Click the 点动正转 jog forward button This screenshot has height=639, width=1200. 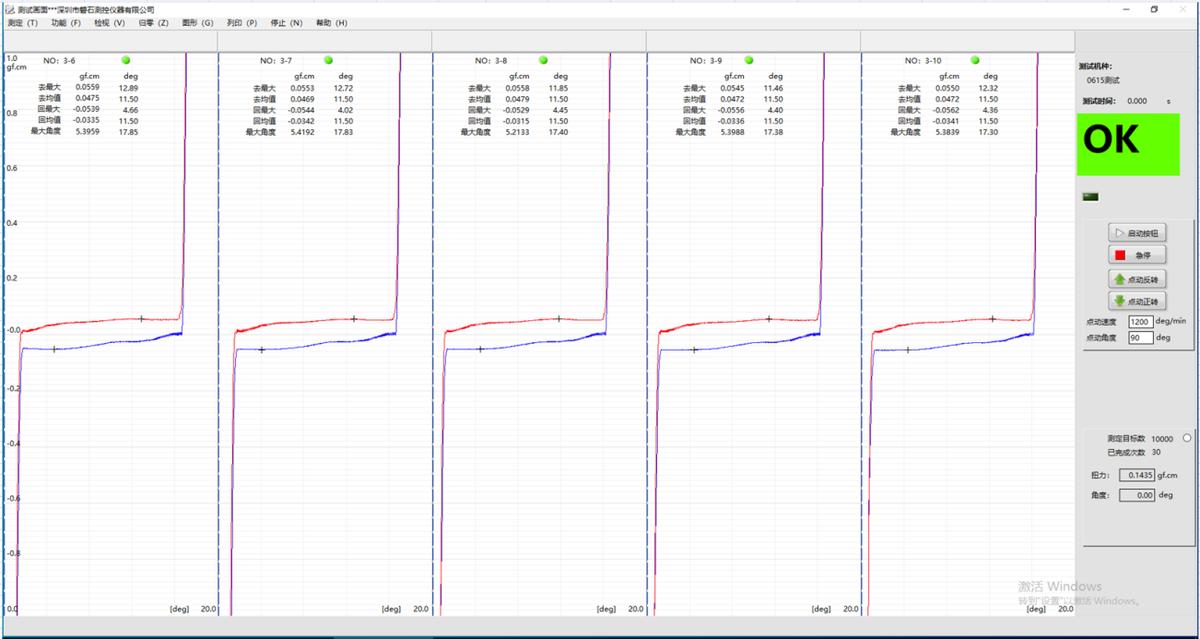coord(1137,301)
